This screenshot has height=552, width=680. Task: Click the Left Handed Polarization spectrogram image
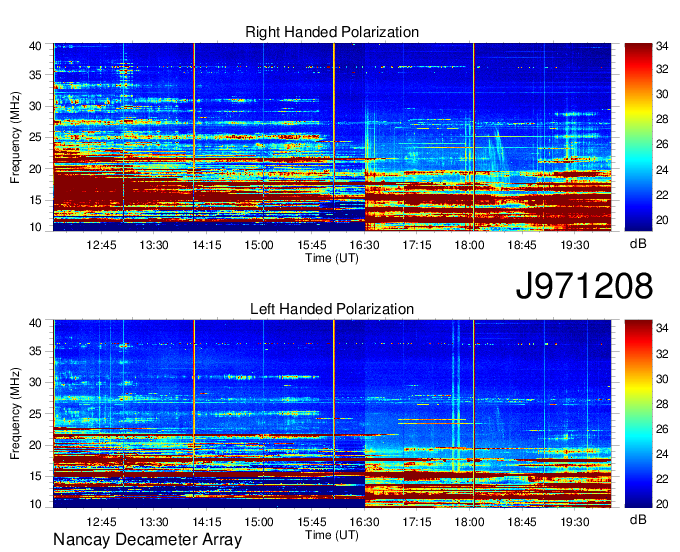[x=332, y=414]
